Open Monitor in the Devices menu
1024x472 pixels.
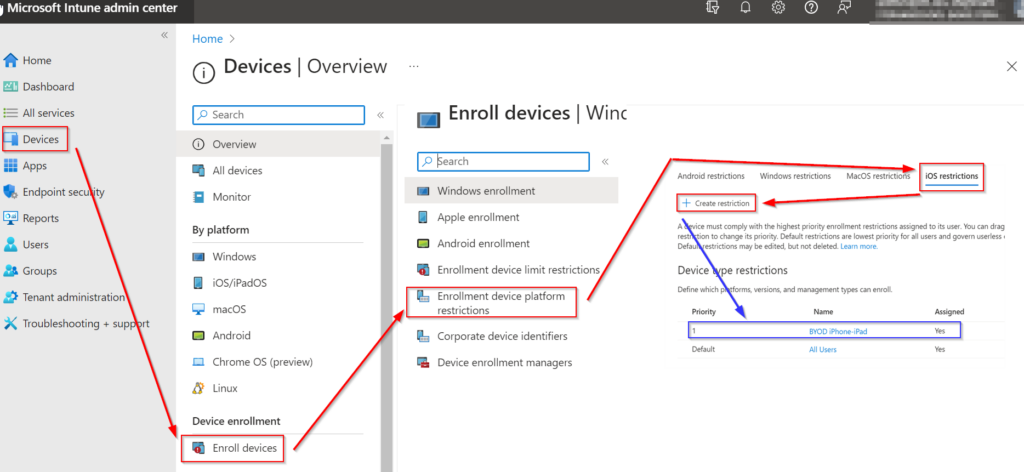221,197
